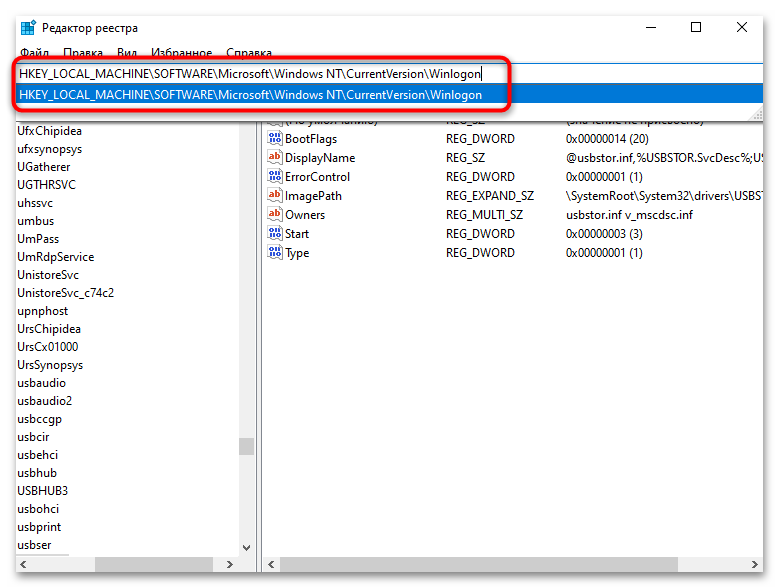Select the usbaudio key
779x588 pixels.
(41, 383)
